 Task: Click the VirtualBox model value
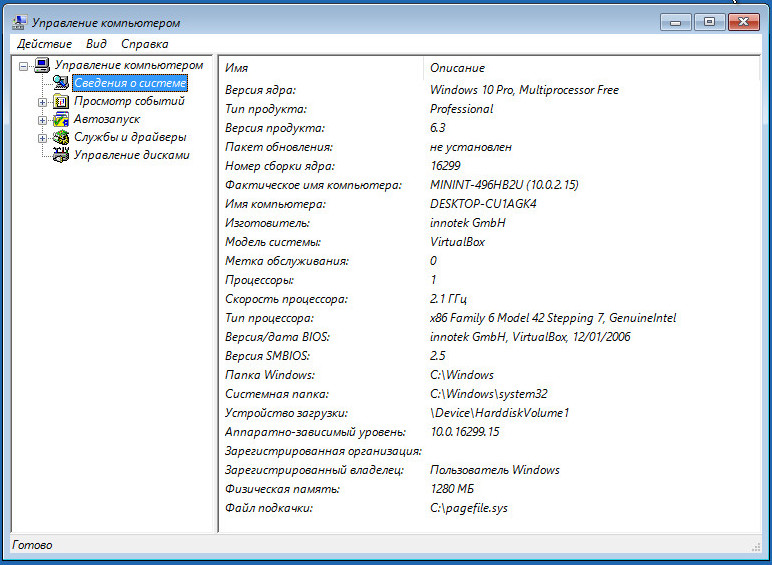[x=457, y=242]
